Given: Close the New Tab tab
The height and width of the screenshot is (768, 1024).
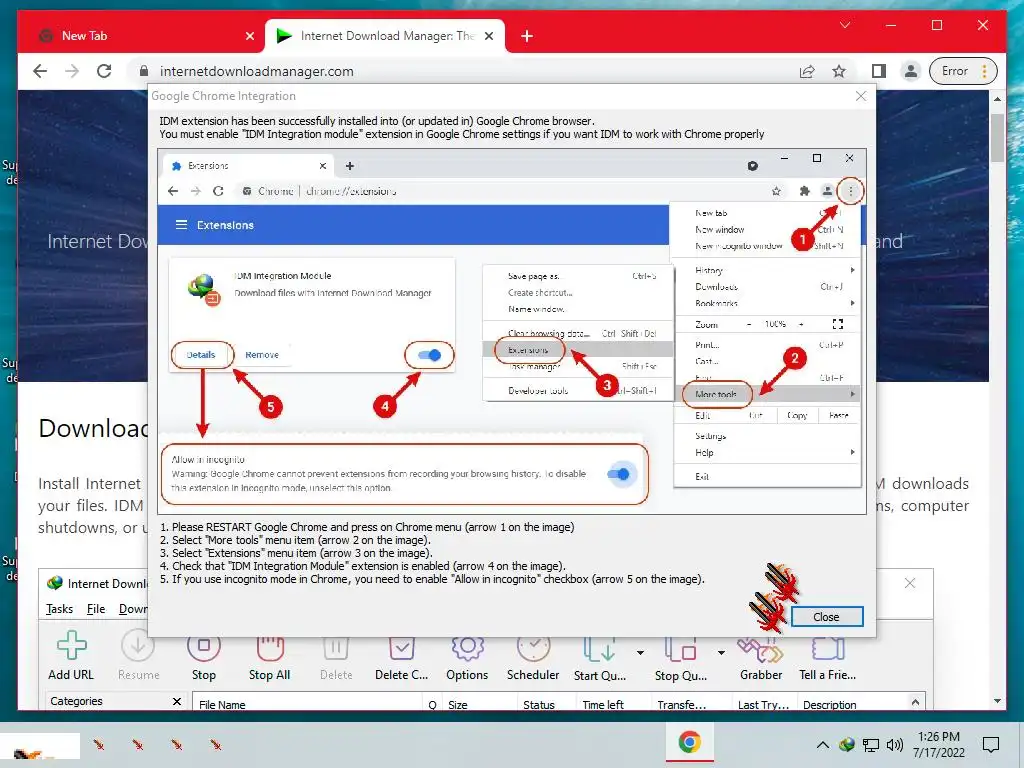Looking at the screenshot, I should 249,36.
